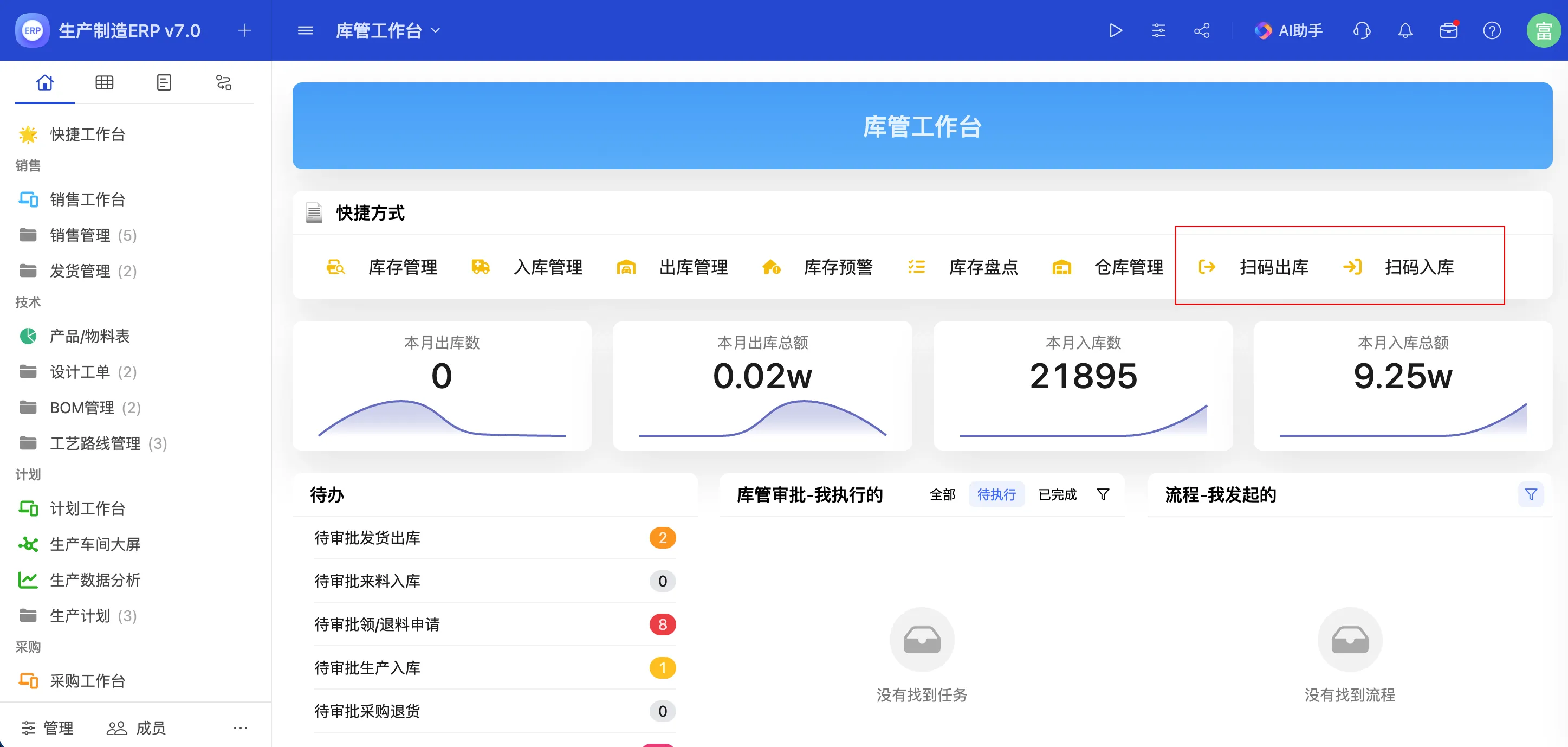Image resolution: width=1568 pixels, height=747 pixels.
Task: Open 待审批生产入库 todo row
Action: coord(495,668)
